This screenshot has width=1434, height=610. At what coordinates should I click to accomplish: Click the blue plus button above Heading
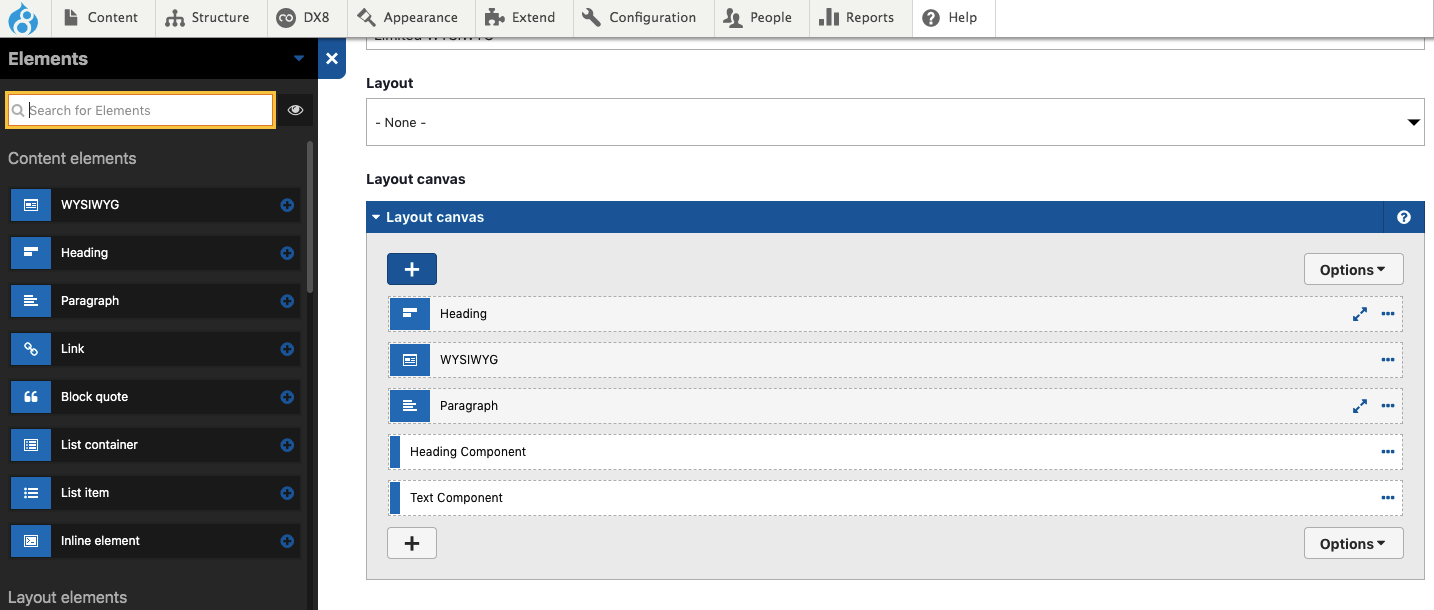412,269
